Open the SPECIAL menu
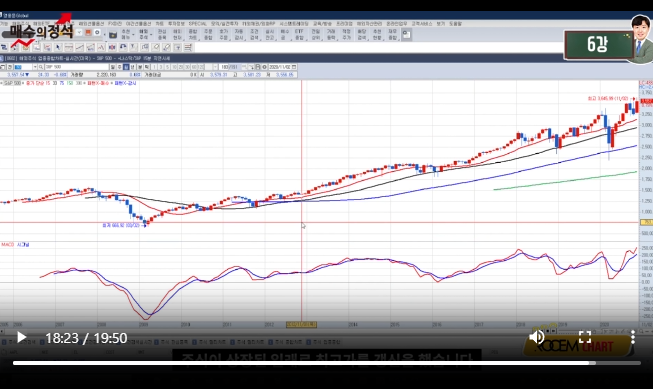Viewport: 653px width, 389px height. 197,24
